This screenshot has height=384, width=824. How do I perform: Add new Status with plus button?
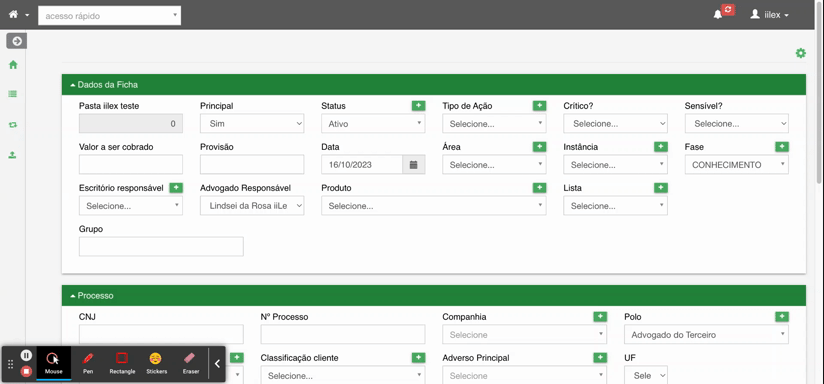point(418,106)
